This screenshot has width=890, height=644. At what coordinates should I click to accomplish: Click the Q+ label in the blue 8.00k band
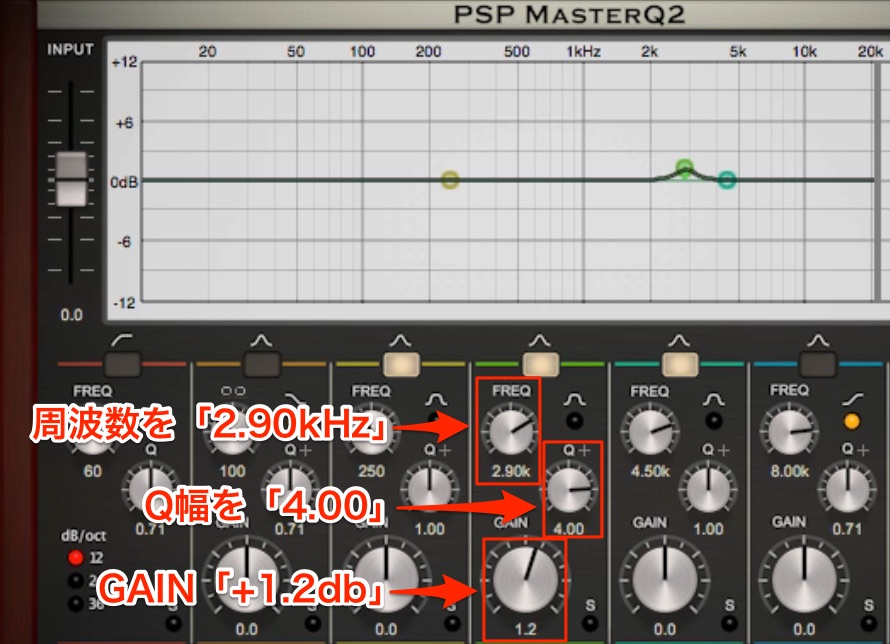pyautogui.click(x=855, y=449)
